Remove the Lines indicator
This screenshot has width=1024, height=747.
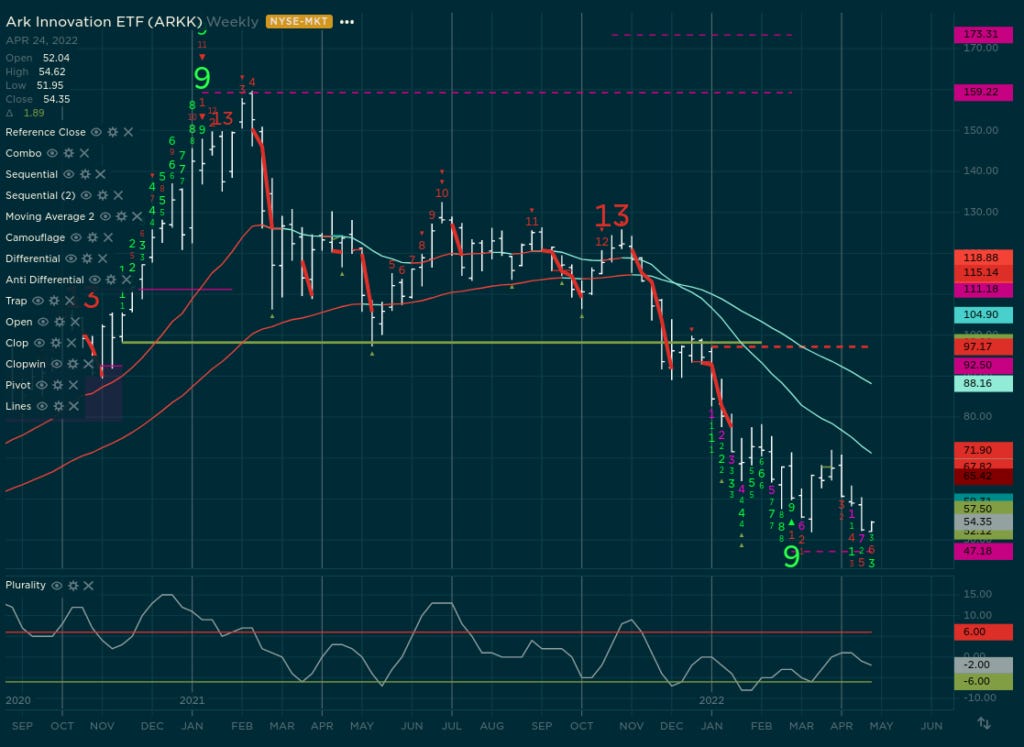(x=74, y=406)
